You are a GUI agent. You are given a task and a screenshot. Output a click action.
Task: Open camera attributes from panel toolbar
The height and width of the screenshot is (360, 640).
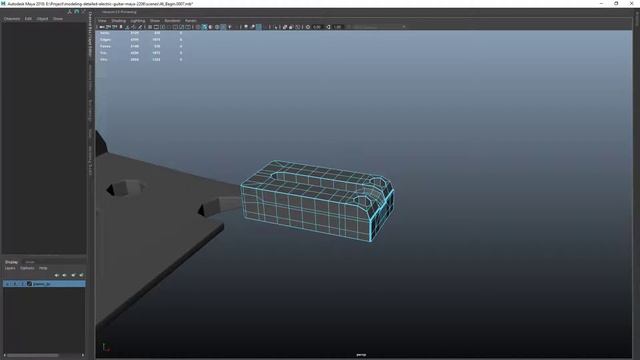(x=115, y=27)
